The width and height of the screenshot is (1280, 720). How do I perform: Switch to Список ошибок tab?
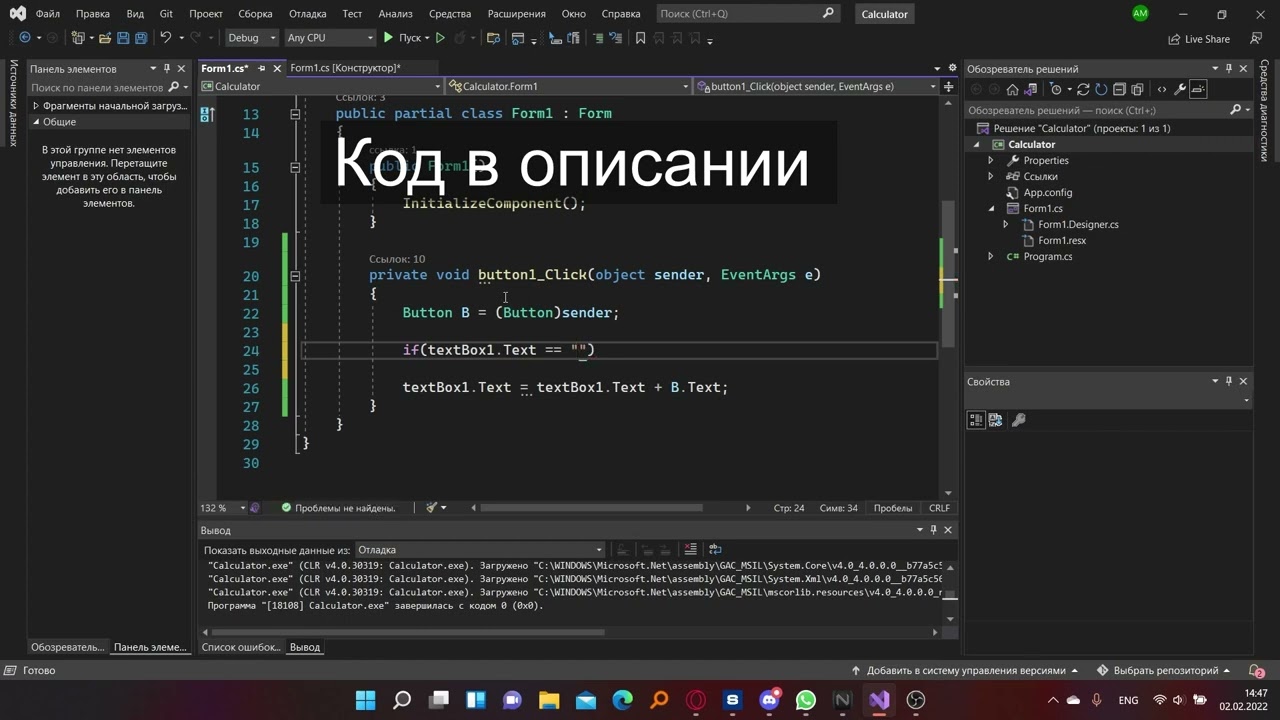click(240, 647)
